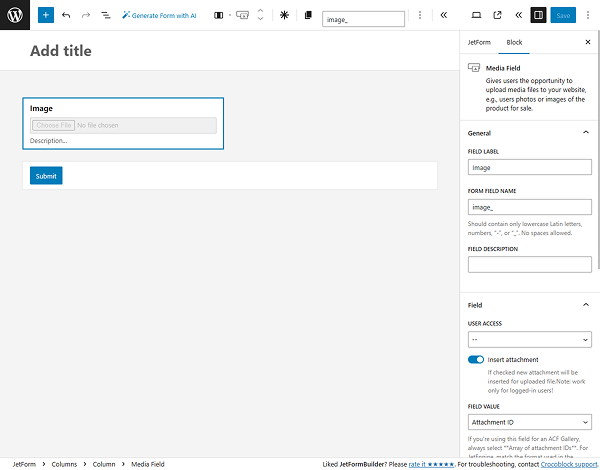Click the Description placeholder text
Viewport: 600px width, 470px height.
click(49, 140)
